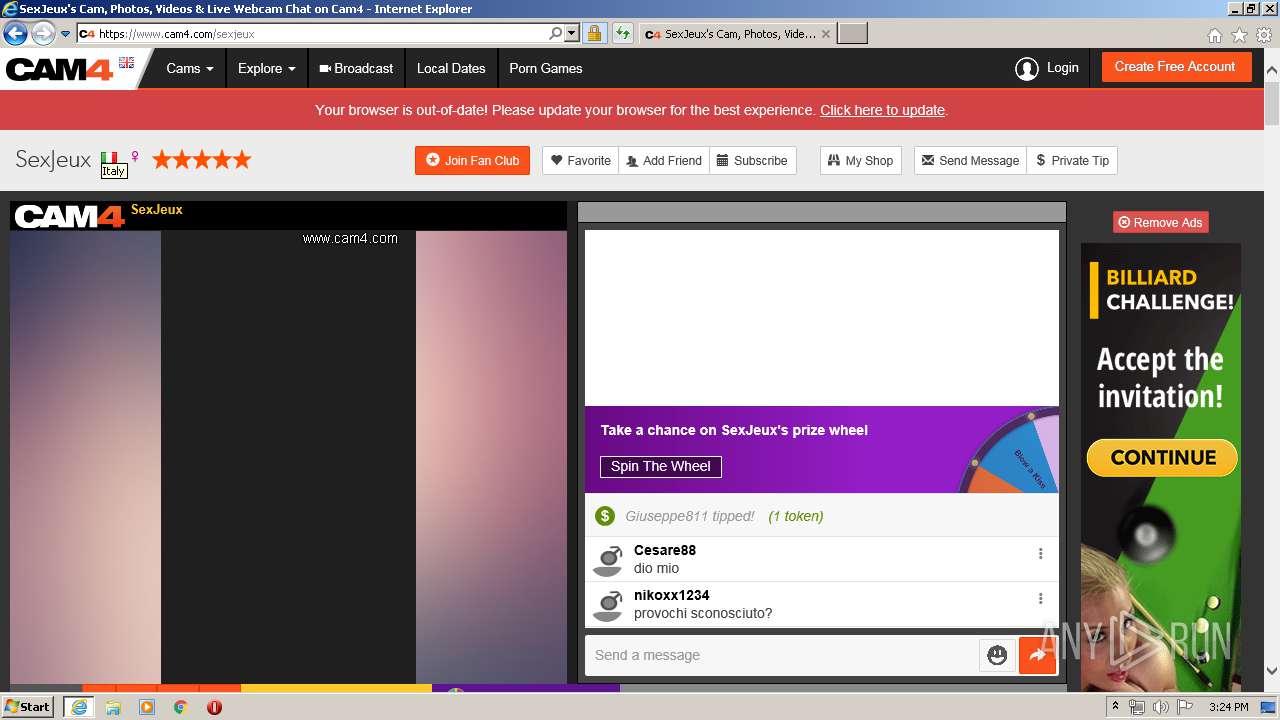Image resolution: width=1280 pixels, height=720 pixels.
Task: Click Send Message button
Action: click(x=970, y=160)
